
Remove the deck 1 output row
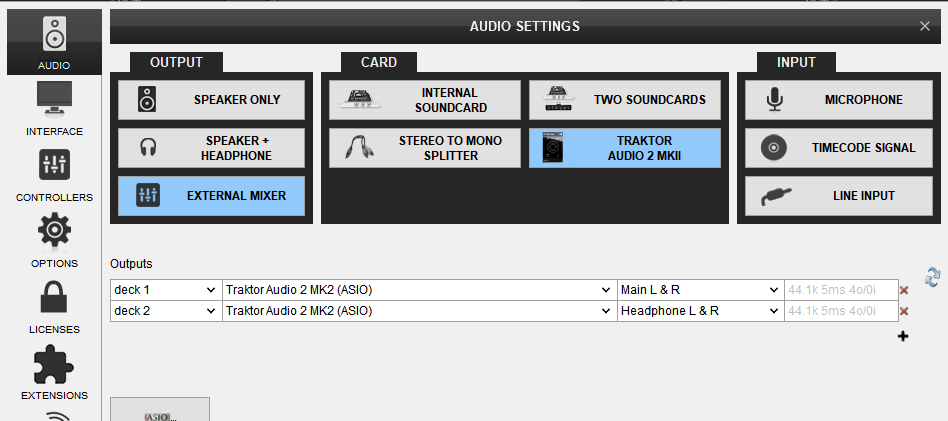904,290
